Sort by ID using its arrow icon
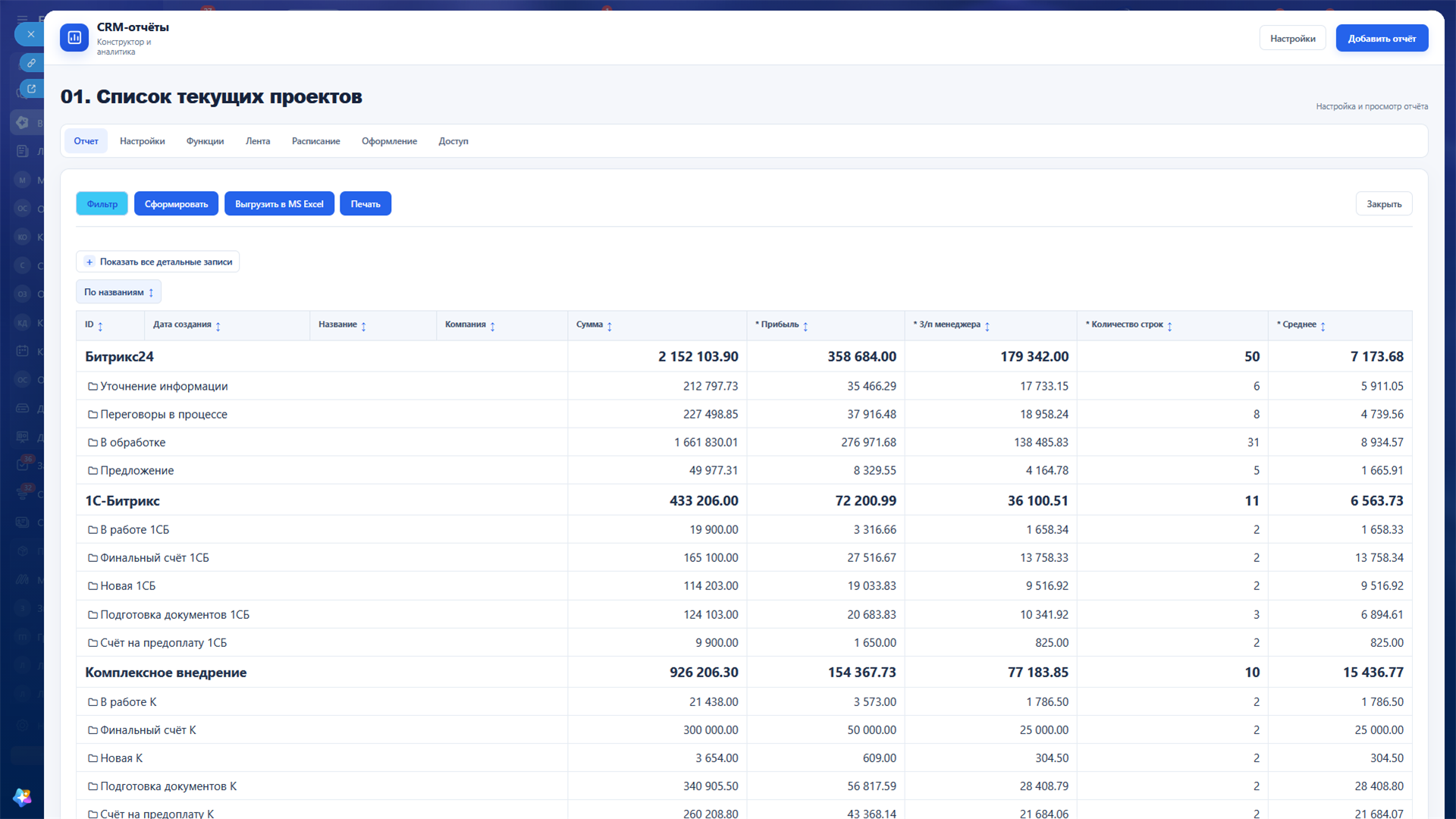 pyautogui.click(x=100, y=326)
